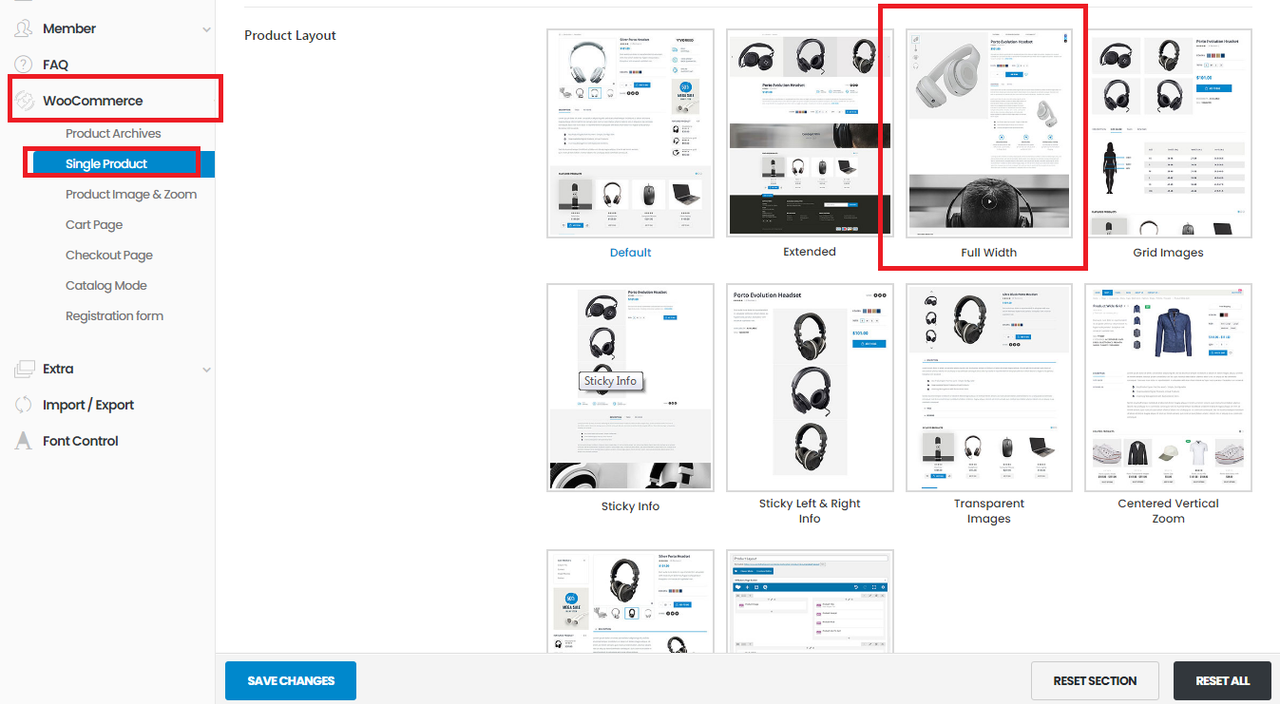This screenshot has width=1280, height=704.
Task: Expand the Extra menu chevron
Action: pos(206,370)
